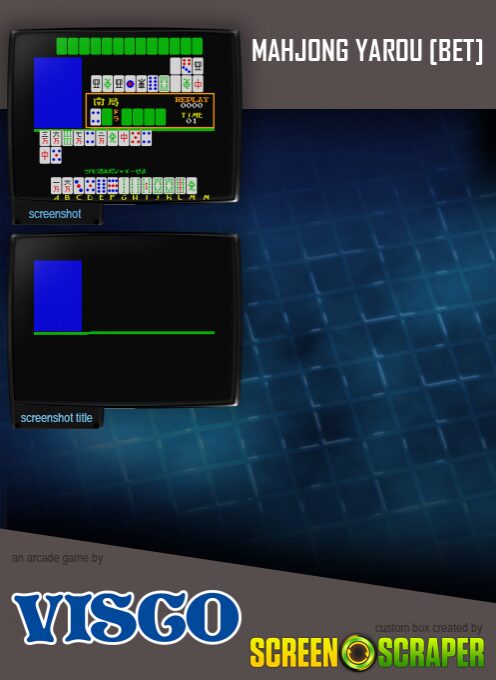Click the TIME counter in the game

[192, 118]
